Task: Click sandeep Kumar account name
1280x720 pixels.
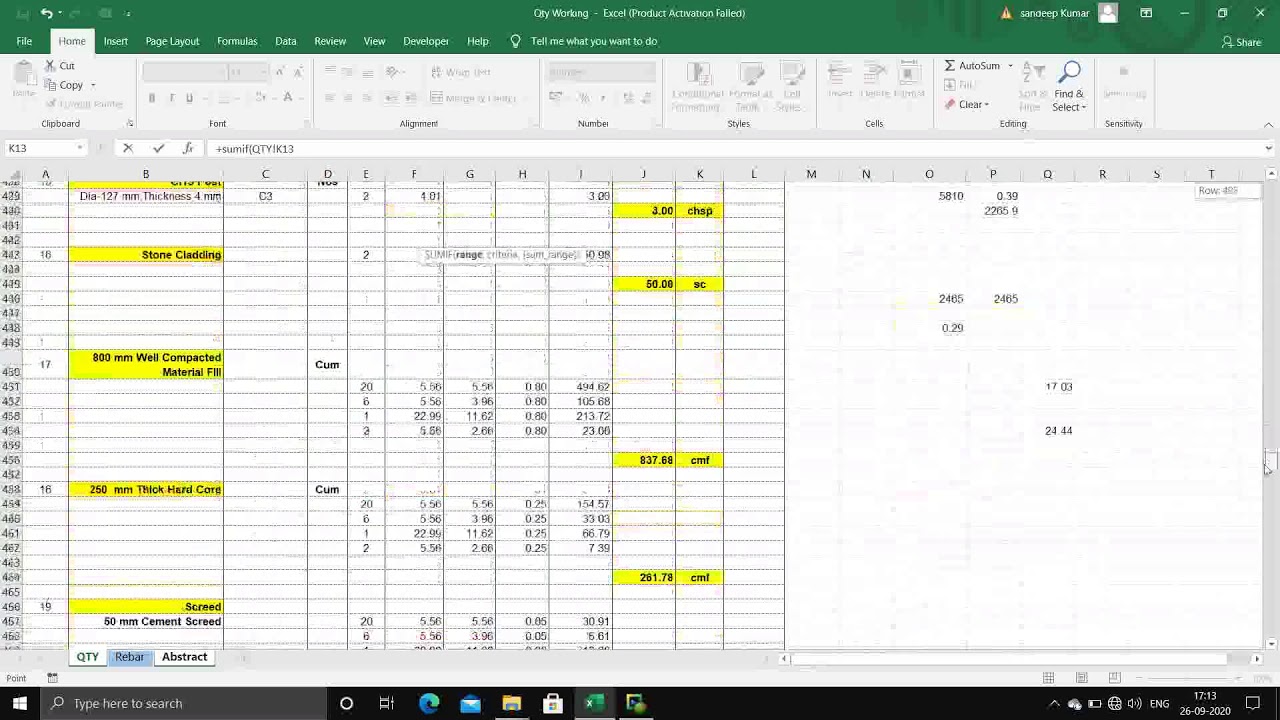Action: 1055,13
